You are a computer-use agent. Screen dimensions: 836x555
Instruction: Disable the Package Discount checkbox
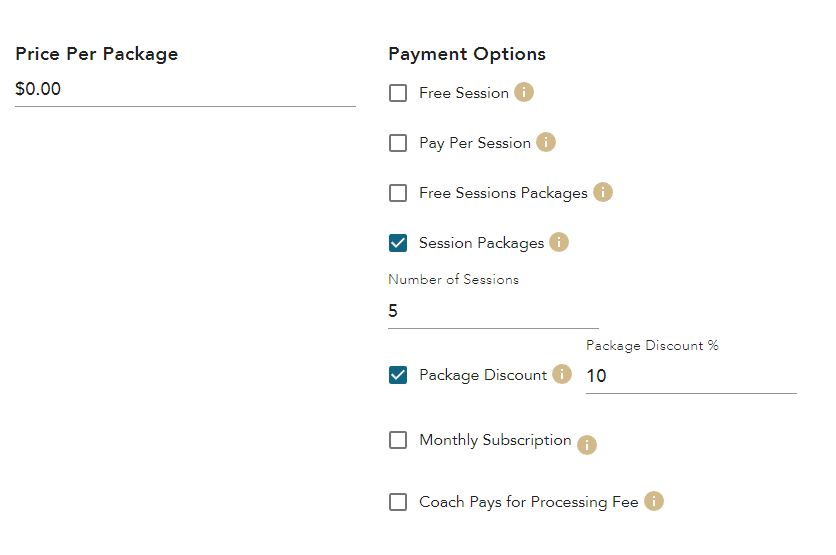[398, 375]
